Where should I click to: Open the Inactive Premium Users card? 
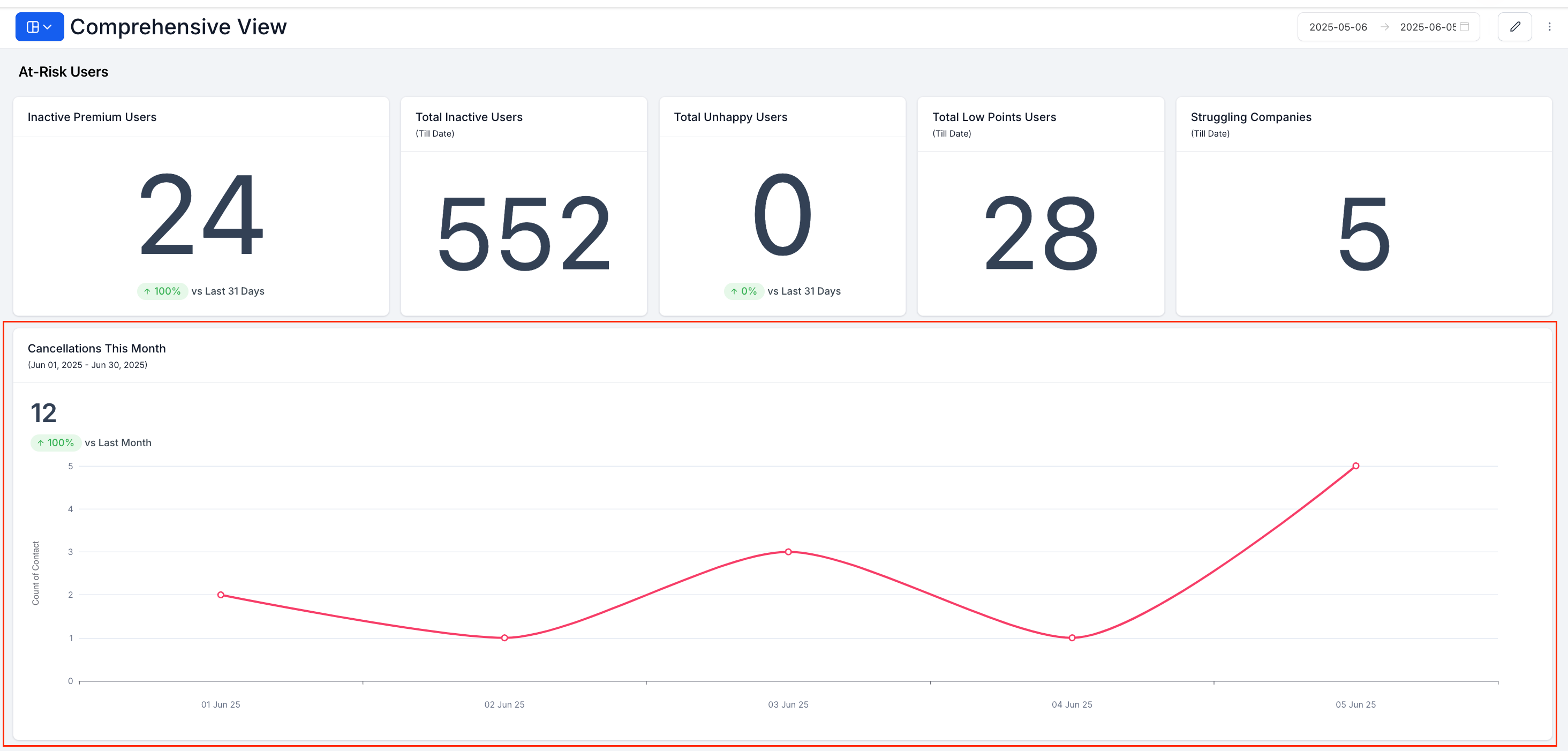click(201, 206)
